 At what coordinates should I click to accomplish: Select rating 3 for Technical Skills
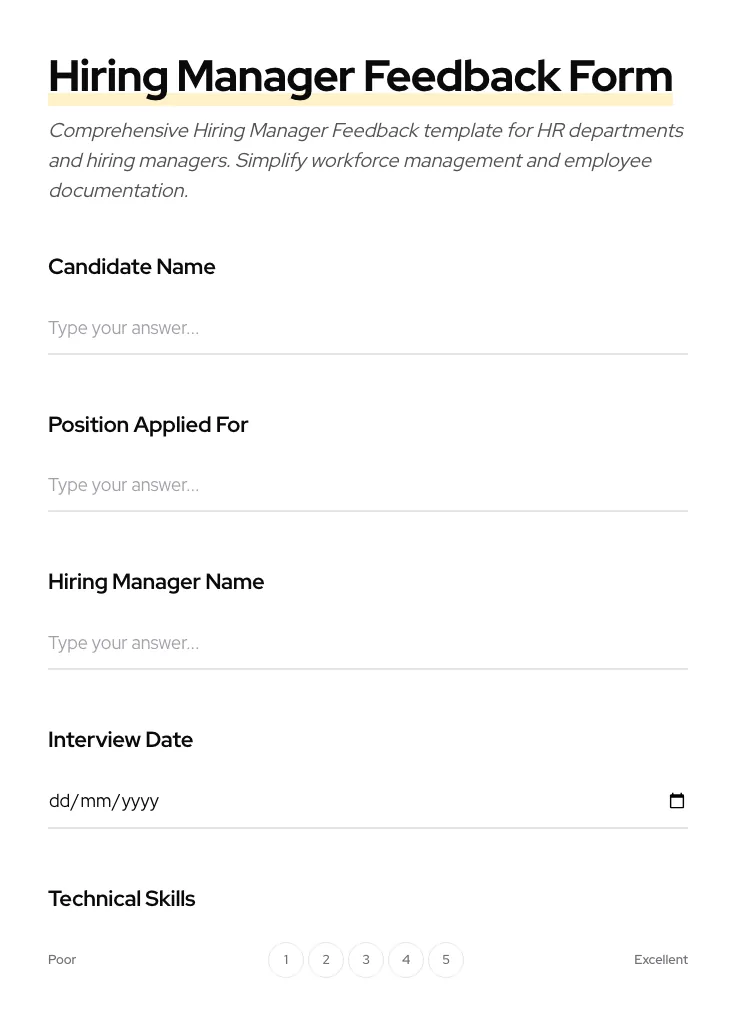pyautogui.click(x=366, y=959)
